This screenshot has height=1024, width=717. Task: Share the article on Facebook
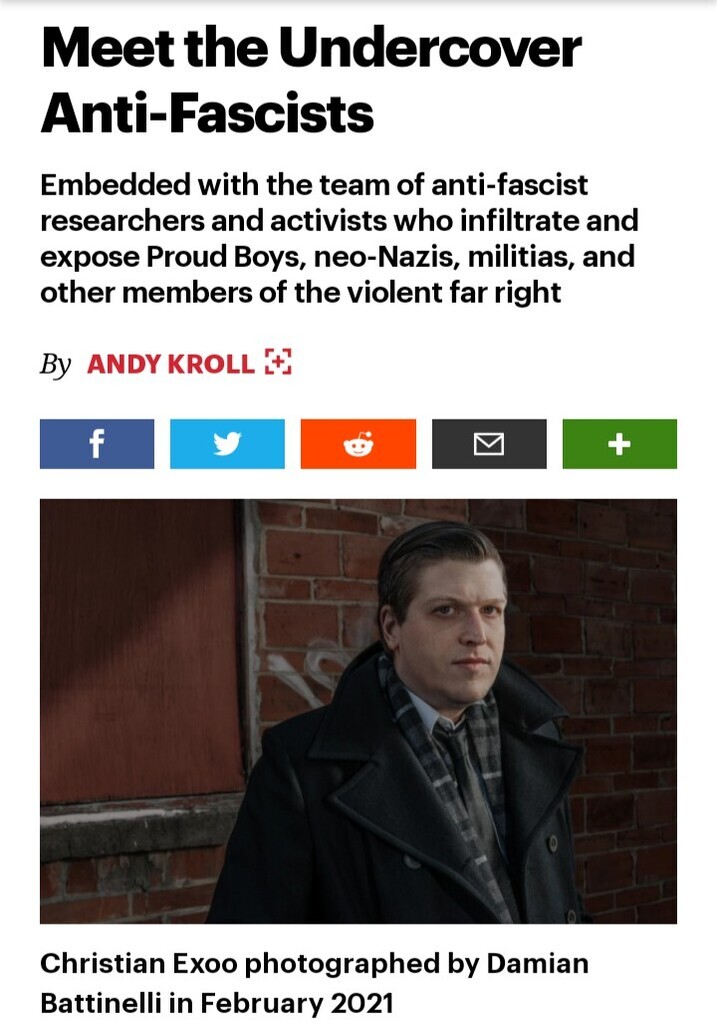click(97, 444)
